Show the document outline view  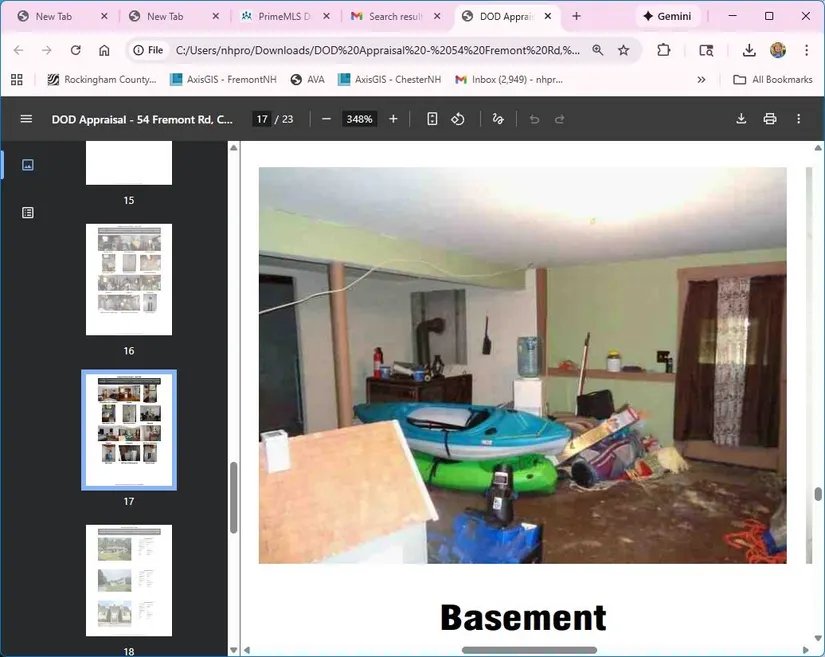28,212
